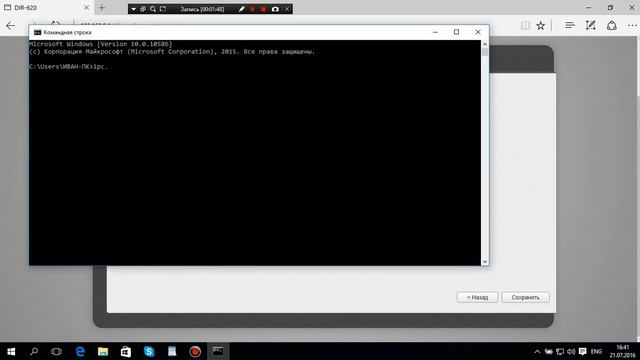Click the recorder magnifier zoom icon
The width and height of the screenshot is (640, 360).
153,9
